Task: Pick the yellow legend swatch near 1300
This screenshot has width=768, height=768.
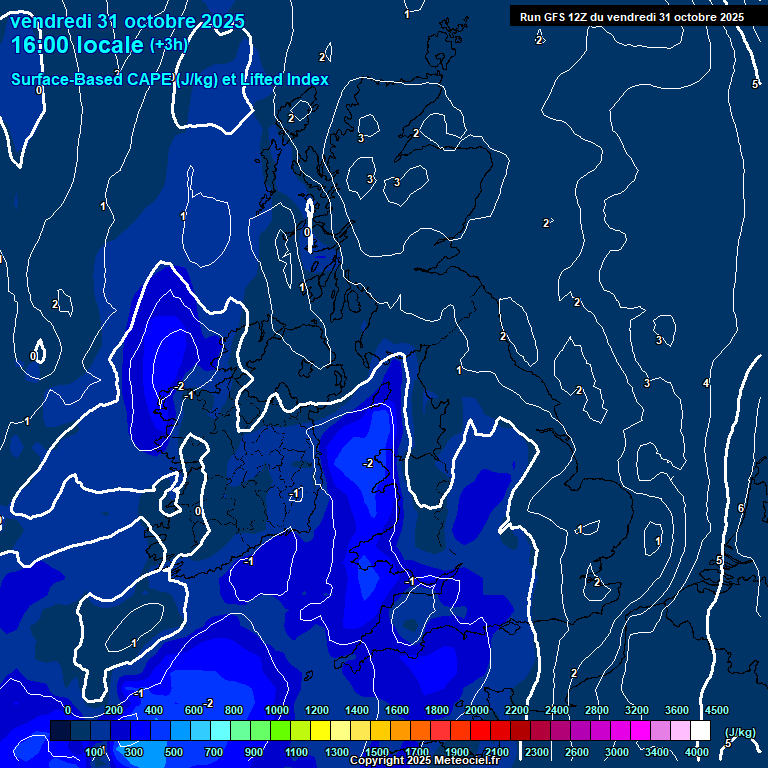Action: click(340, 731)
